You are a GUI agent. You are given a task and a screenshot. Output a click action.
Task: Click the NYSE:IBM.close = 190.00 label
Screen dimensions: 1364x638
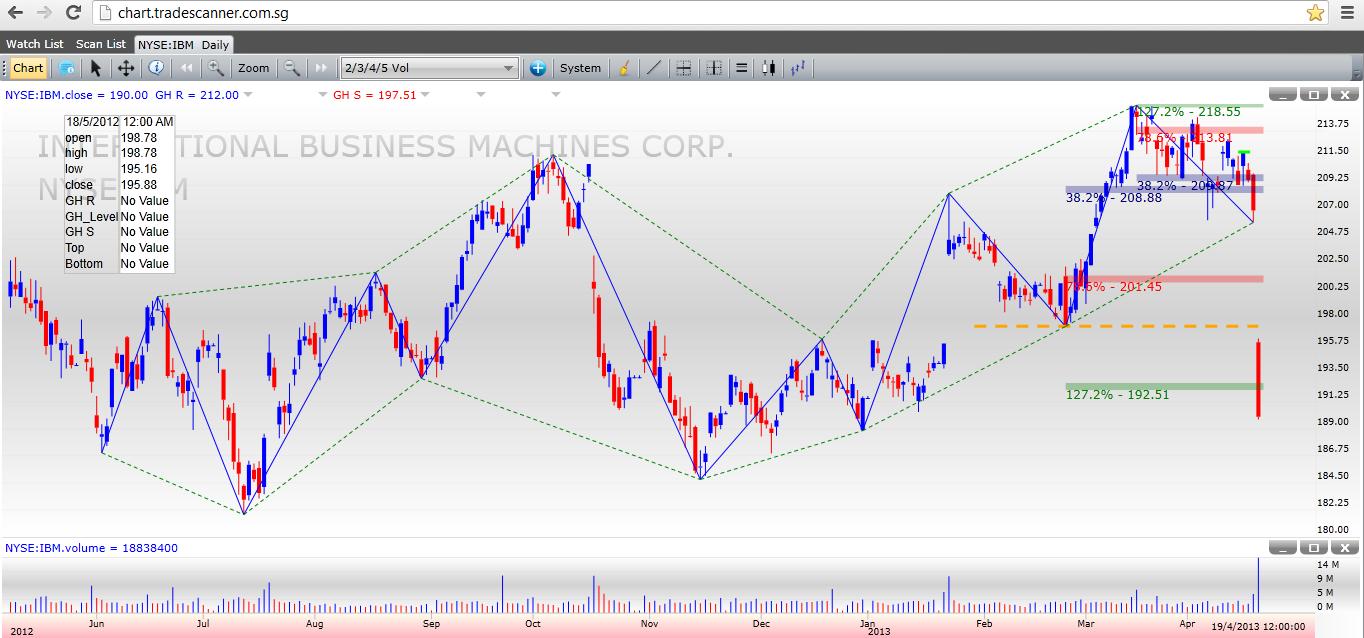click(76, 95)
